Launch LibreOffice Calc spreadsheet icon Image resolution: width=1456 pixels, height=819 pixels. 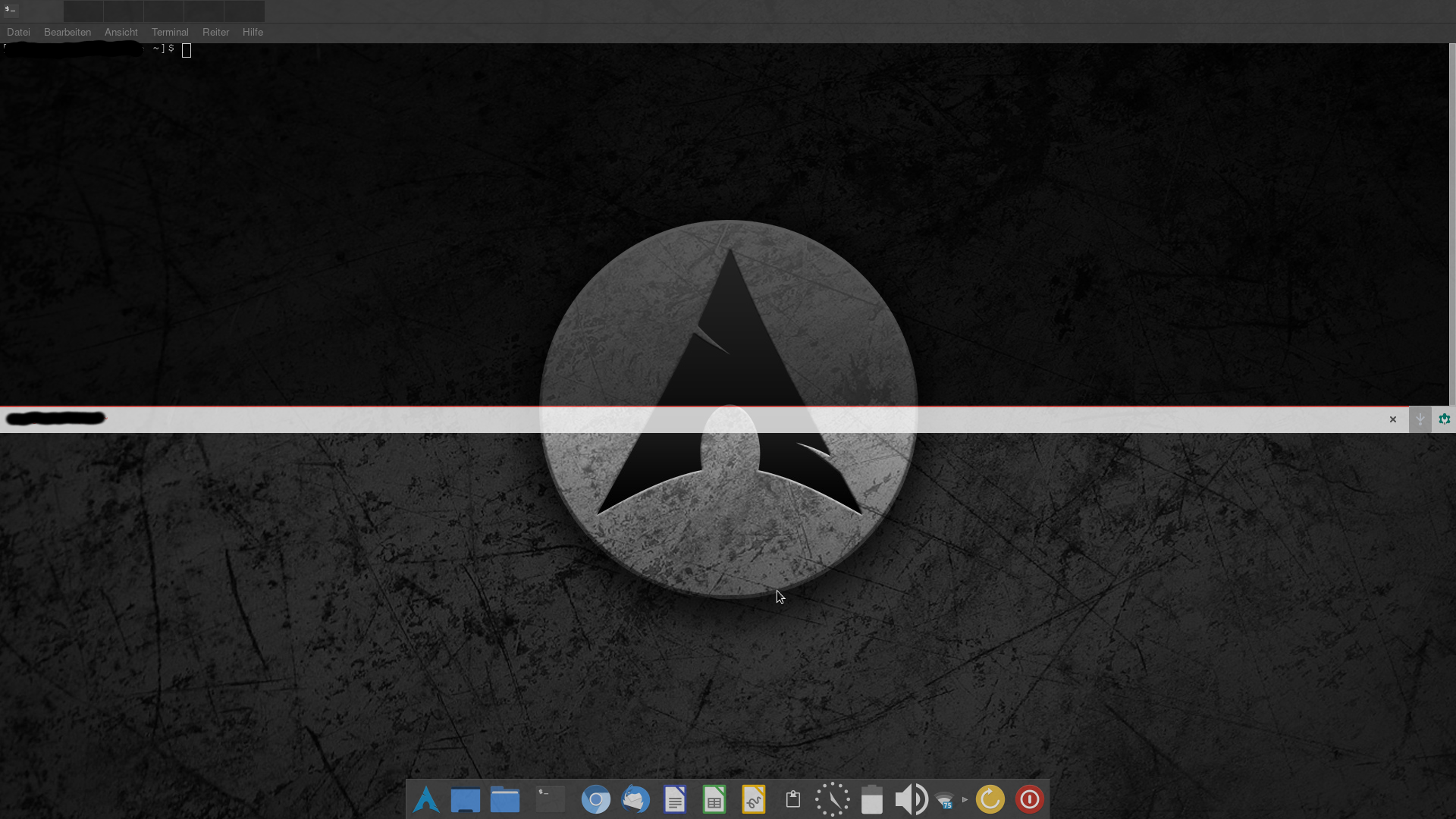click(x=714, y=799)
